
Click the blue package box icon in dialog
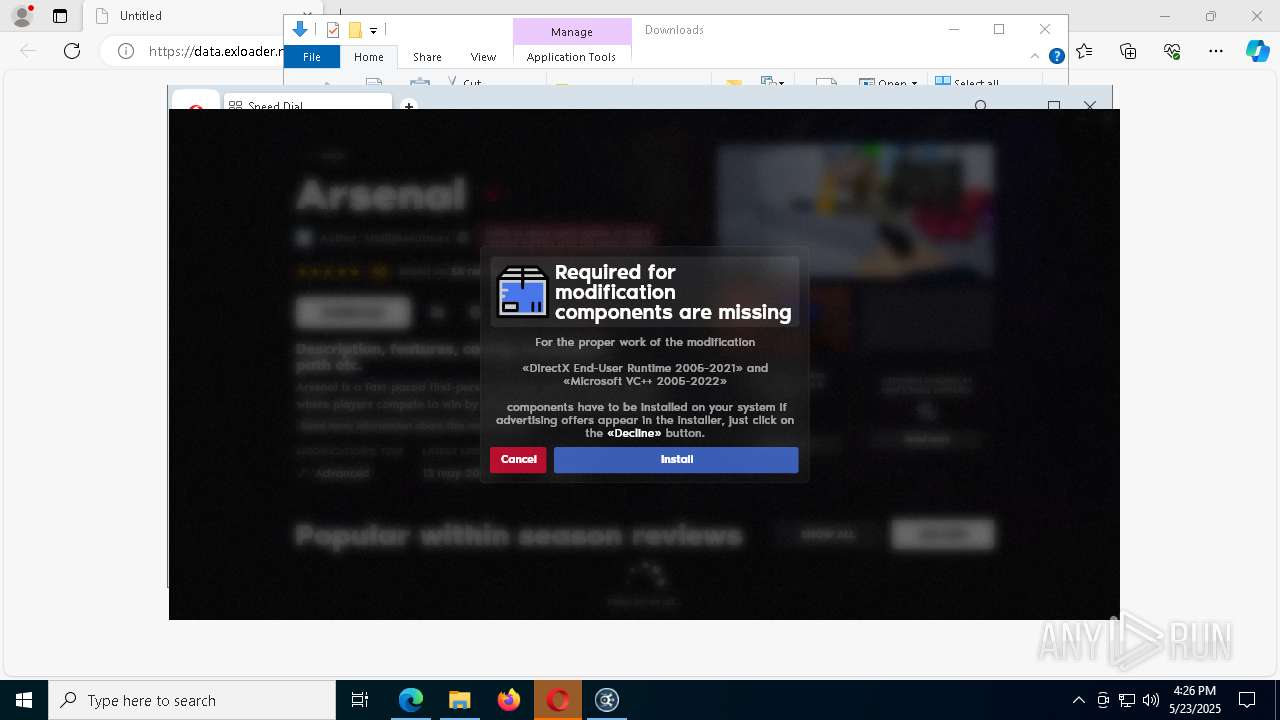coord(522,292)
